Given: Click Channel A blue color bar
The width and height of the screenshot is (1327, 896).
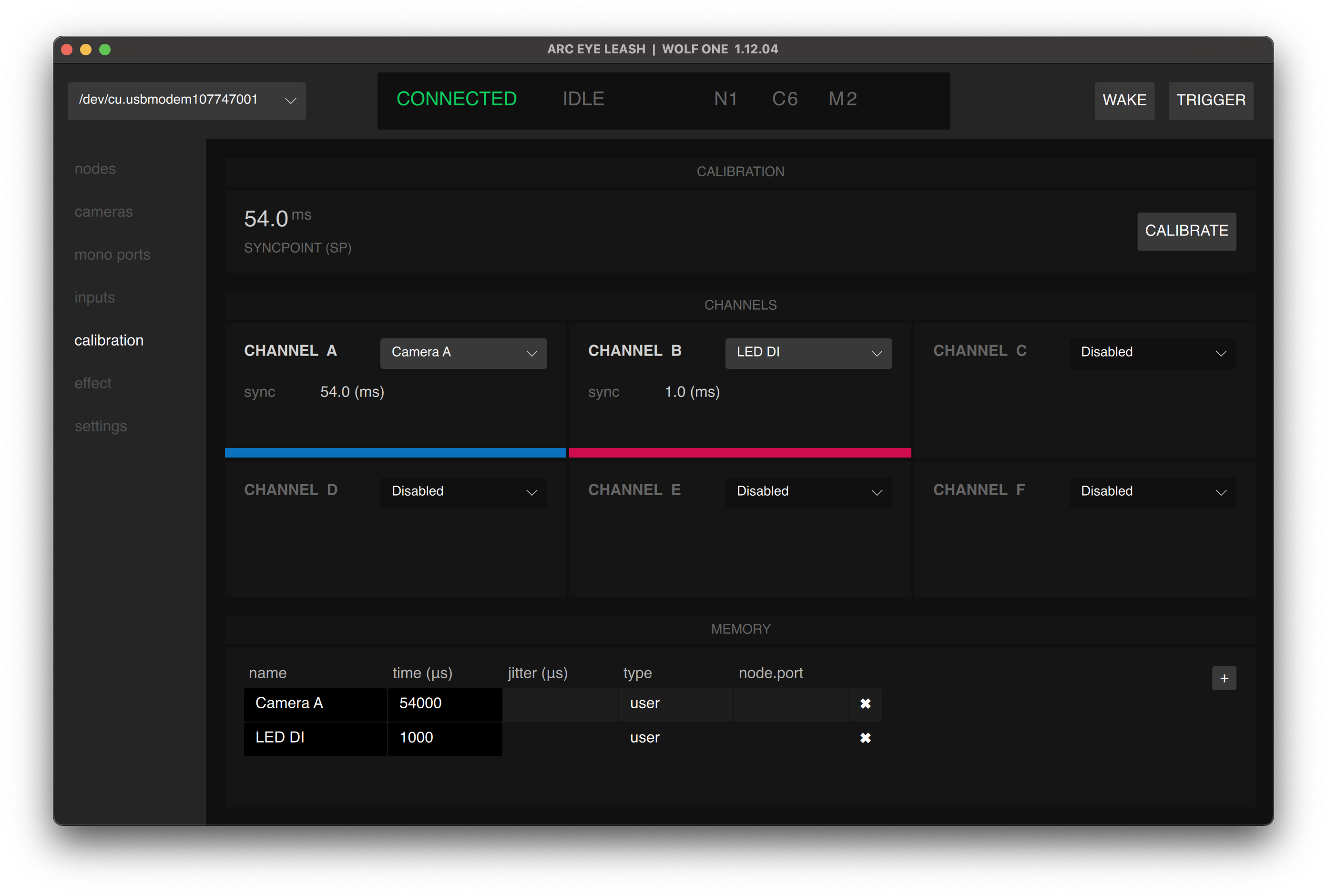Looking at the screenshot, I should [395, 453].
